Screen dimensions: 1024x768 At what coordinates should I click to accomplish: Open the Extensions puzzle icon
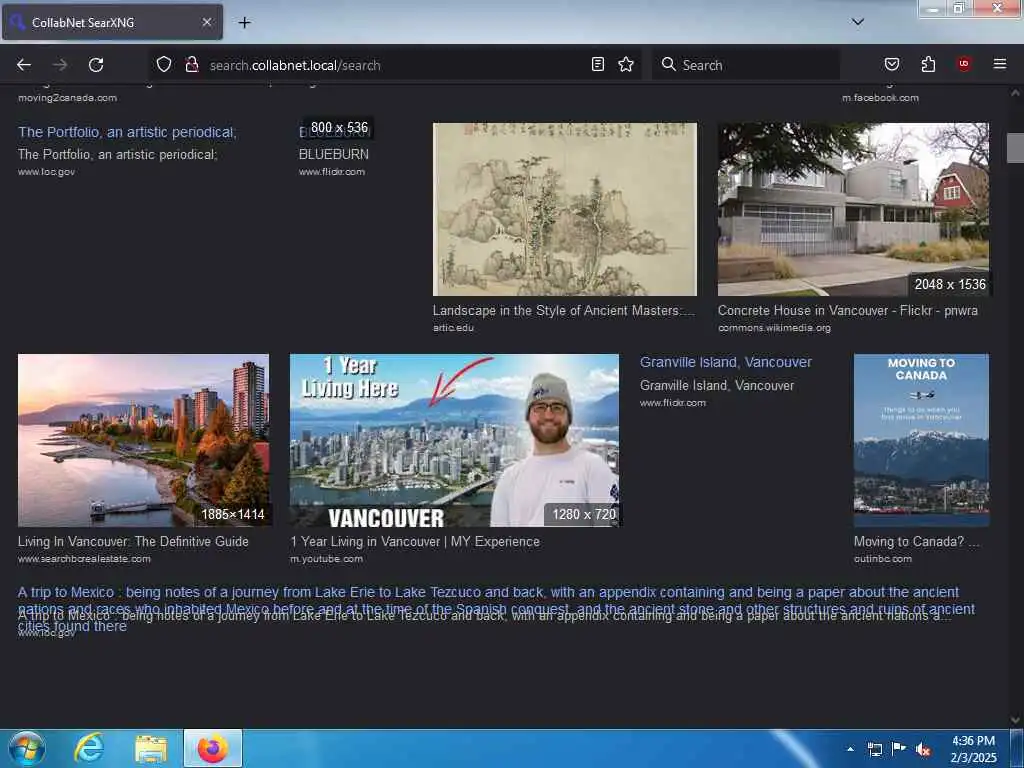coord(928,64)
